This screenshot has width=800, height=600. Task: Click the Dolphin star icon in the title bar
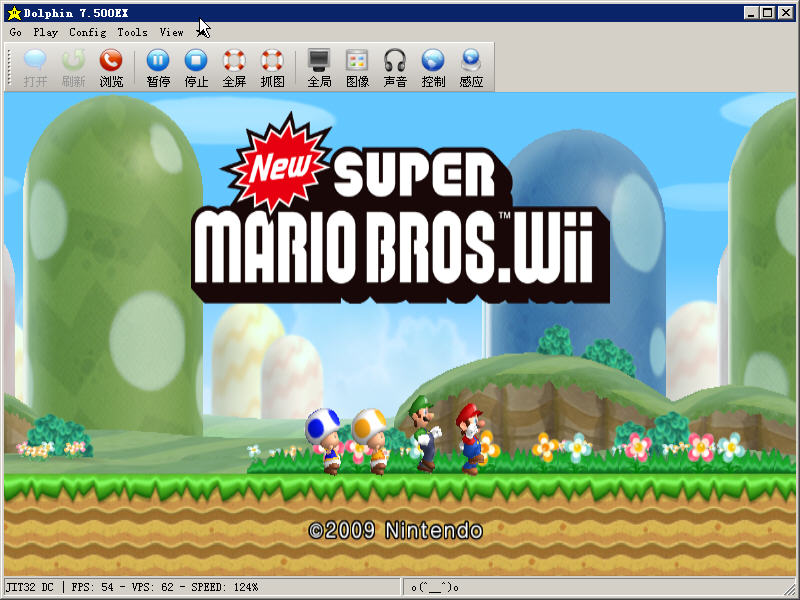(x=13, y=12)
